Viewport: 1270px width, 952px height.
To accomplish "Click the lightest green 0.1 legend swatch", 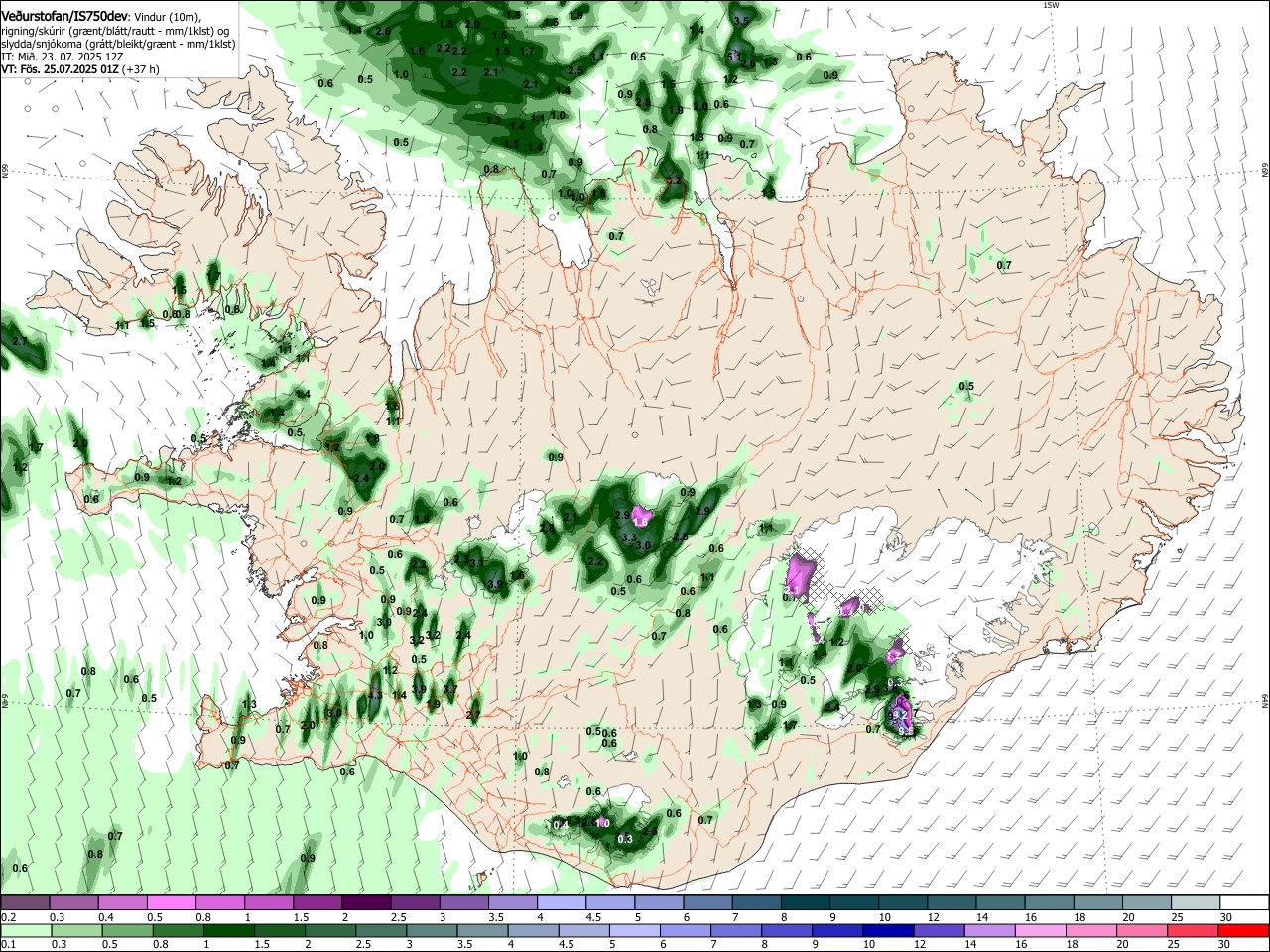I will coord(27,930).
